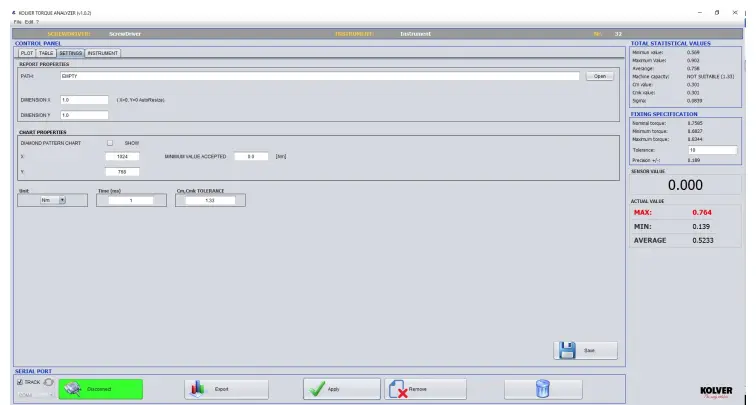The width and height of the screenshot is (756, 405).
Task: Enable the diamond pattern chart SHOW checkbox
Action: 110,143
